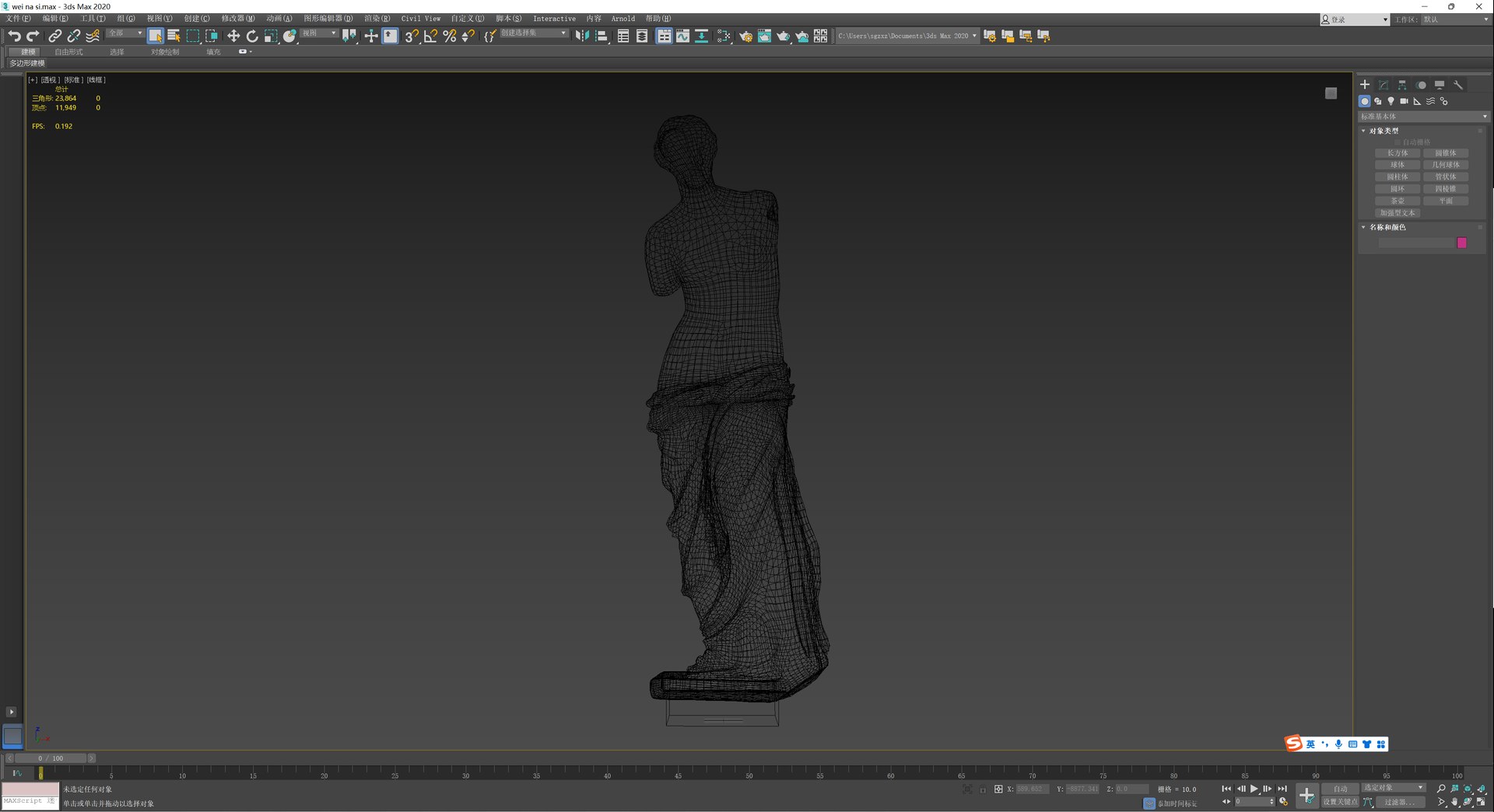Open the Curve Editor icon
1494x812 pixels.
(x=682, y=36)
